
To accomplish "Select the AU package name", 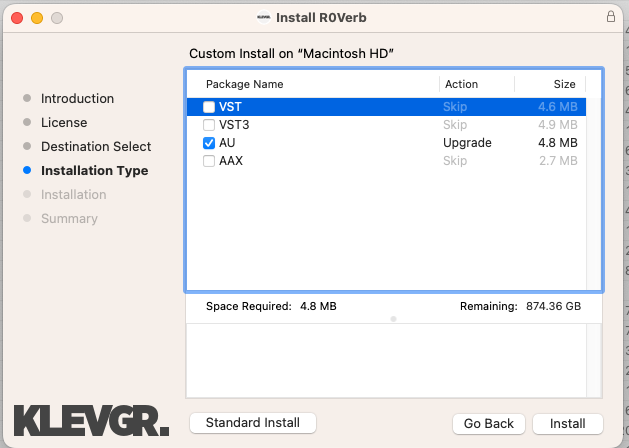I will (x=227, y=143).
